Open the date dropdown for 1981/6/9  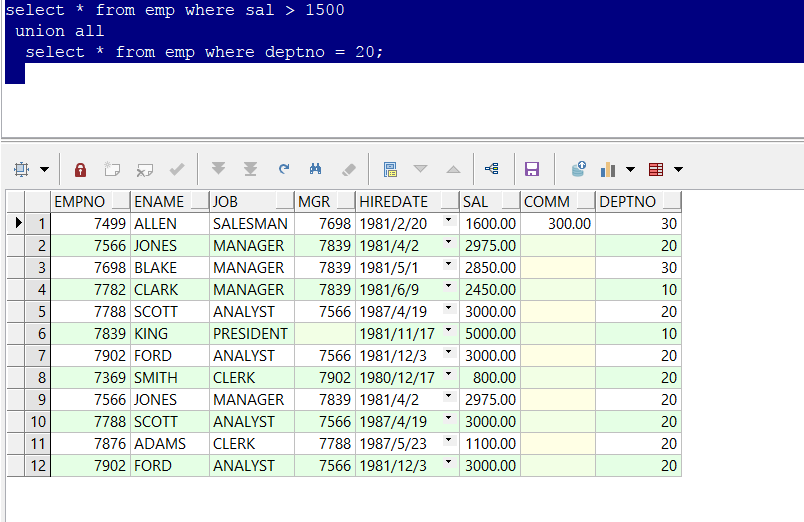pos(449,287)
